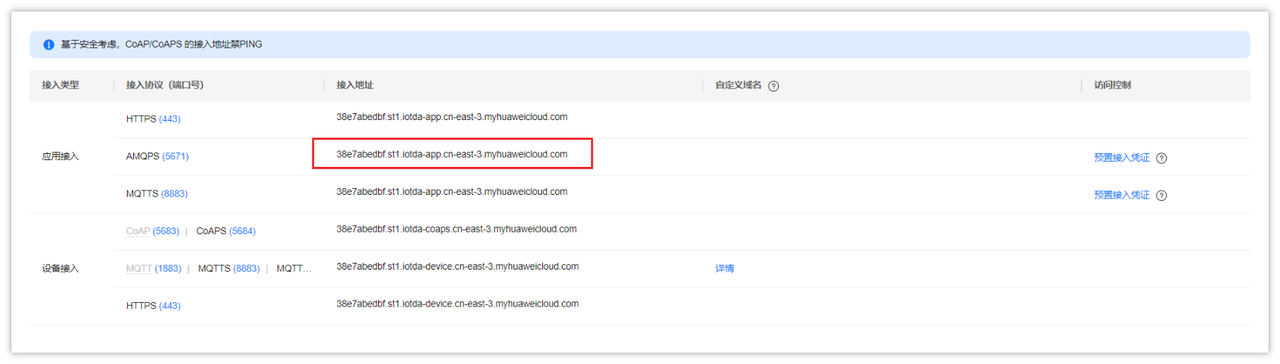Click the iotda-coaps access address text
This screenshot has width=1280, height=364.
click(x=456, y=229)
